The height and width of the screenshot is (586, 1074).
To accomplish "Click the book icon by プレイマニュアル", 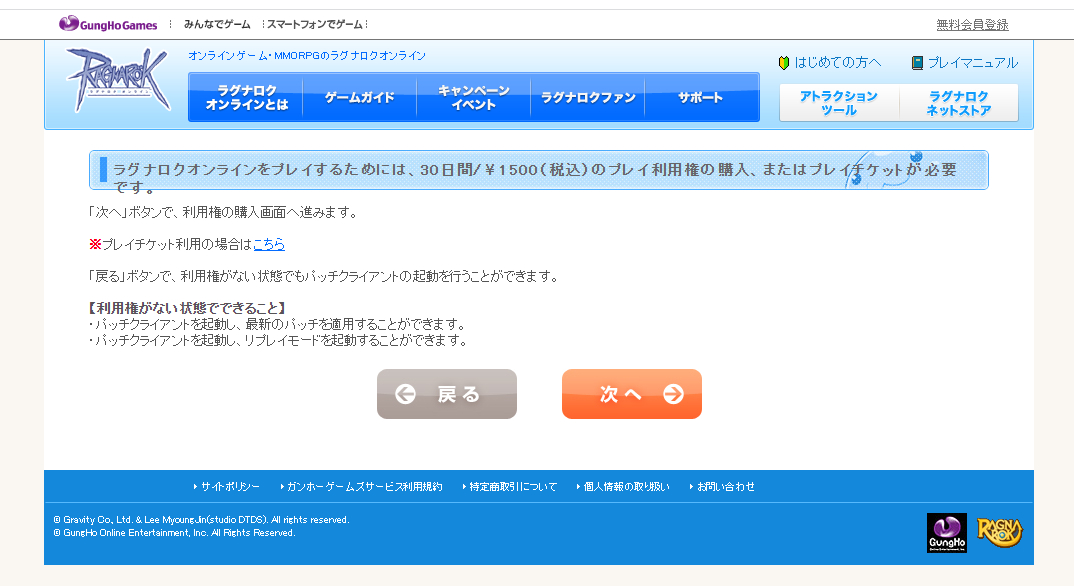I will click(917, 63).
